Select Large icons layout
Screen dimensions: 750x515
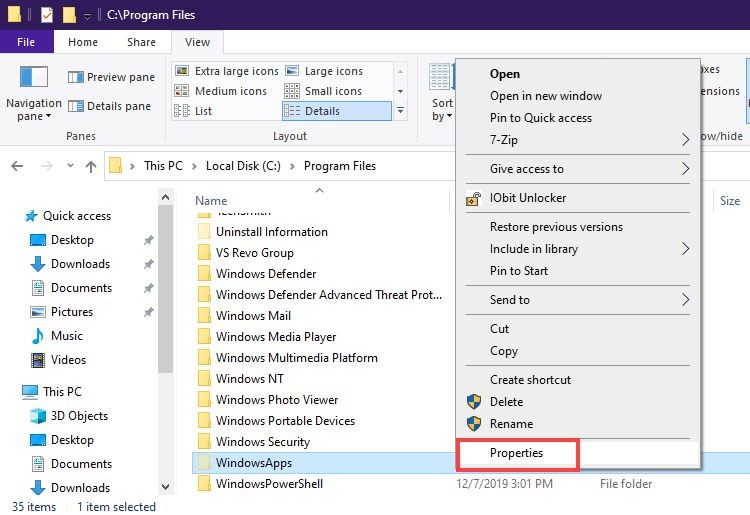tap(324, 71)
